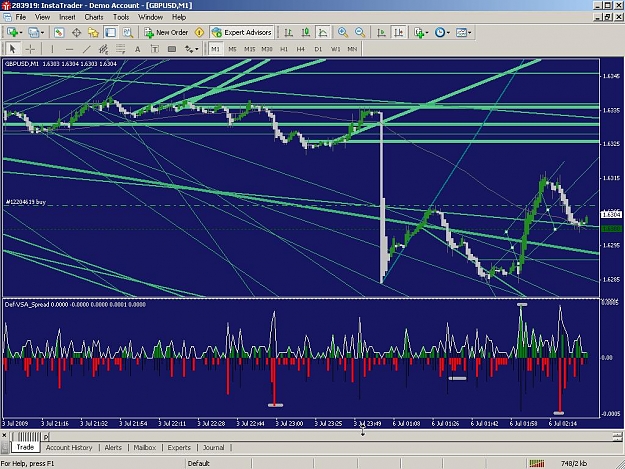Select the D1 timeframe
This screenshot has height=469, width=625.
[x=318, y=49]
